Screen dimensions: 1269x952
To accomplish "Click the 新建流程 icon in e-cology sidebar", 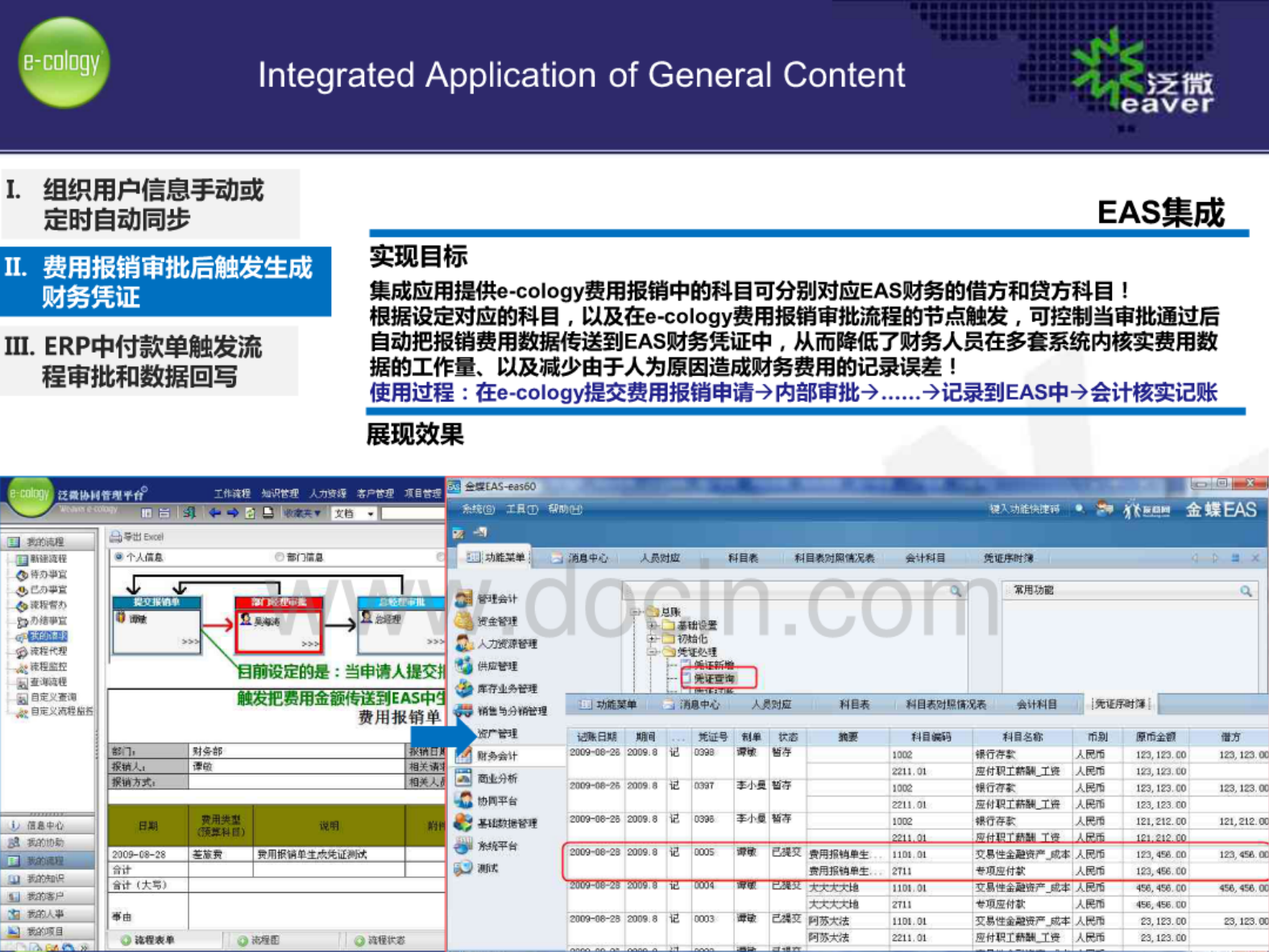I will point(22,559).
